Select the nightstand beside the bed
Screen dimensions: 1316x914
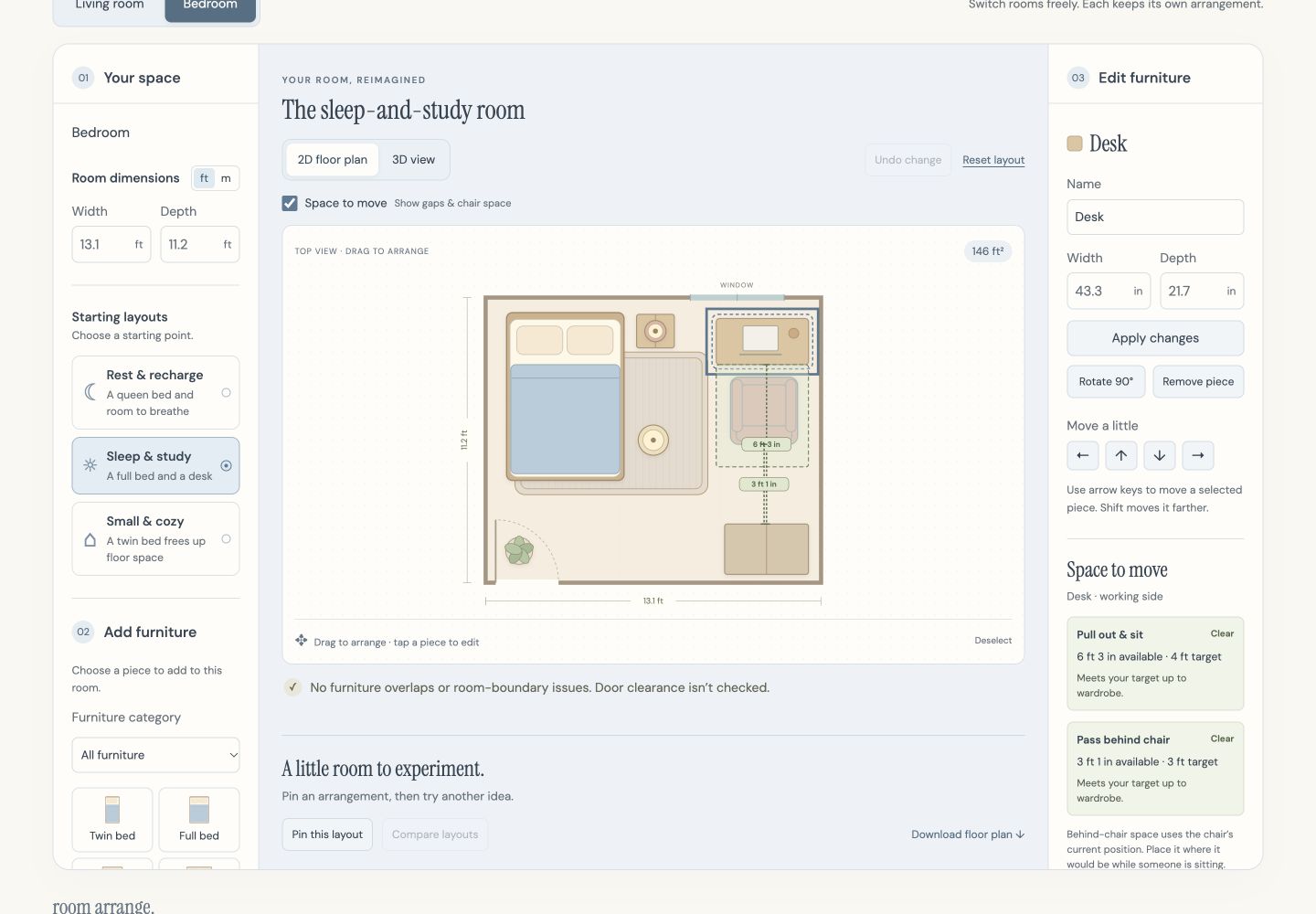655,331
